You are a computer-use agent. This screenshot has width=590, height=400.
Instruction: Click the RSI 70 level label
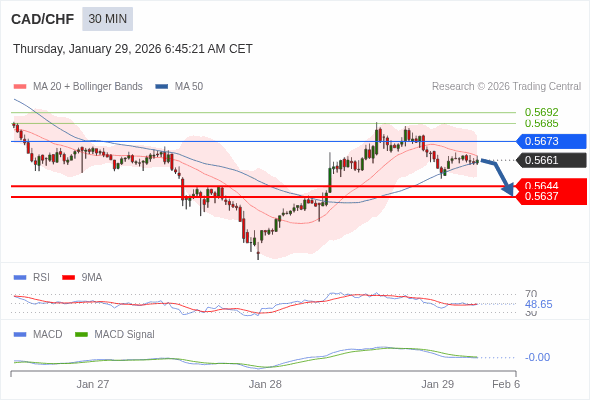(531, 294)
